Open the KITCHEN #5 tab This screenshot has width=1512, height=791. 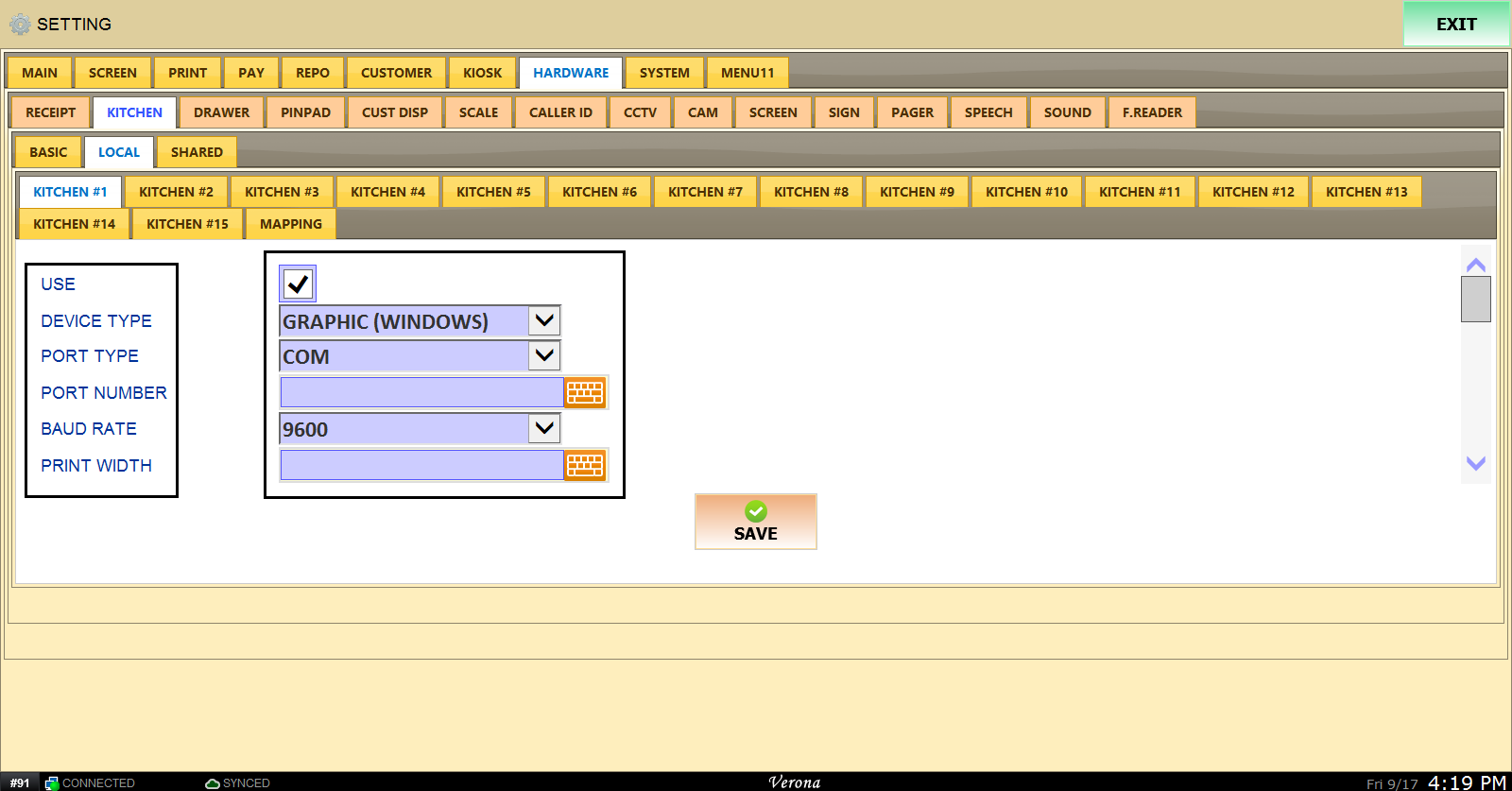493,192
